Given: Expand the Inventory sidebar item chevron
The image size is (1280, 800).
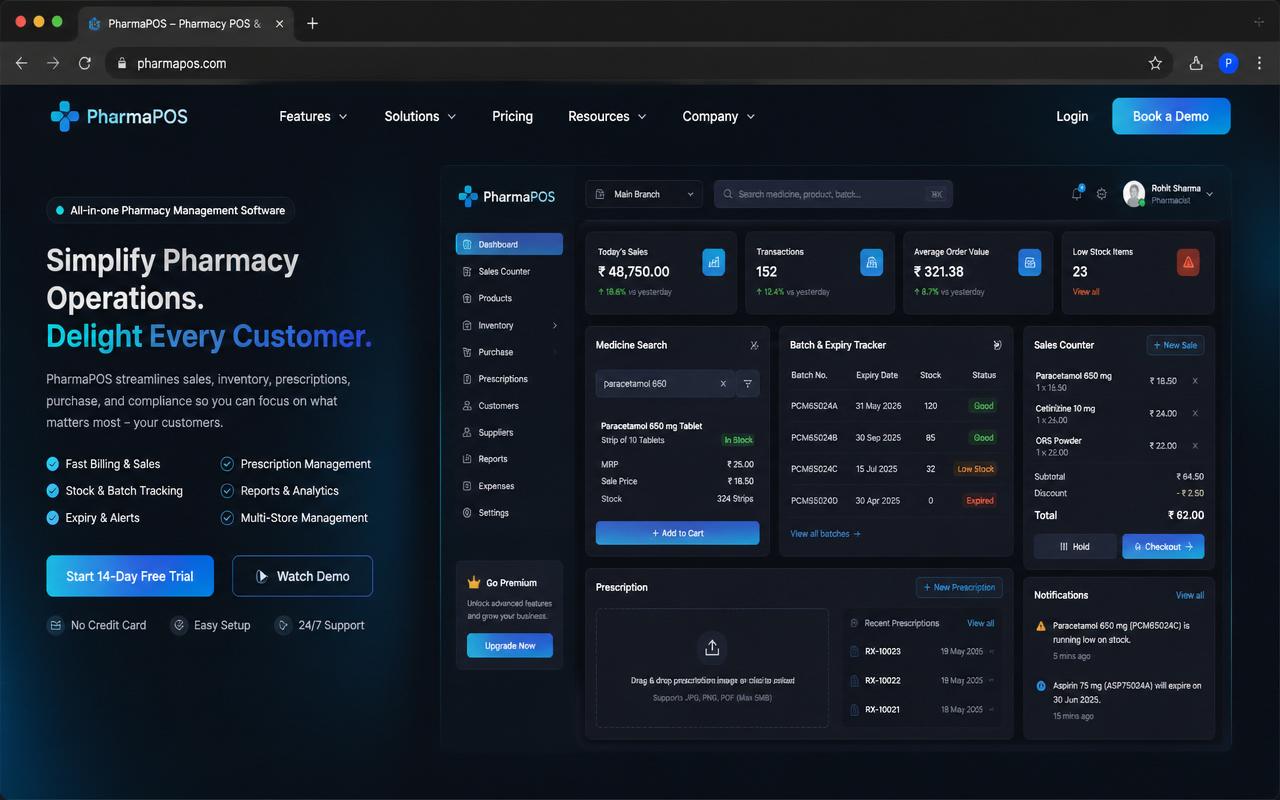Looking at the screenshot, I should click(555, 325).
